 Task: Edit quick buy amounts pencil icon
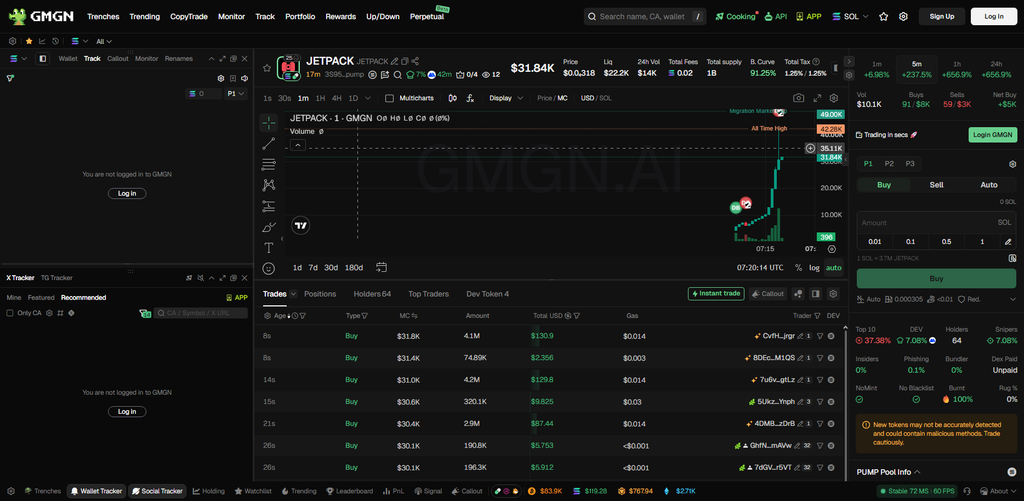click(x=1008, y=242)
